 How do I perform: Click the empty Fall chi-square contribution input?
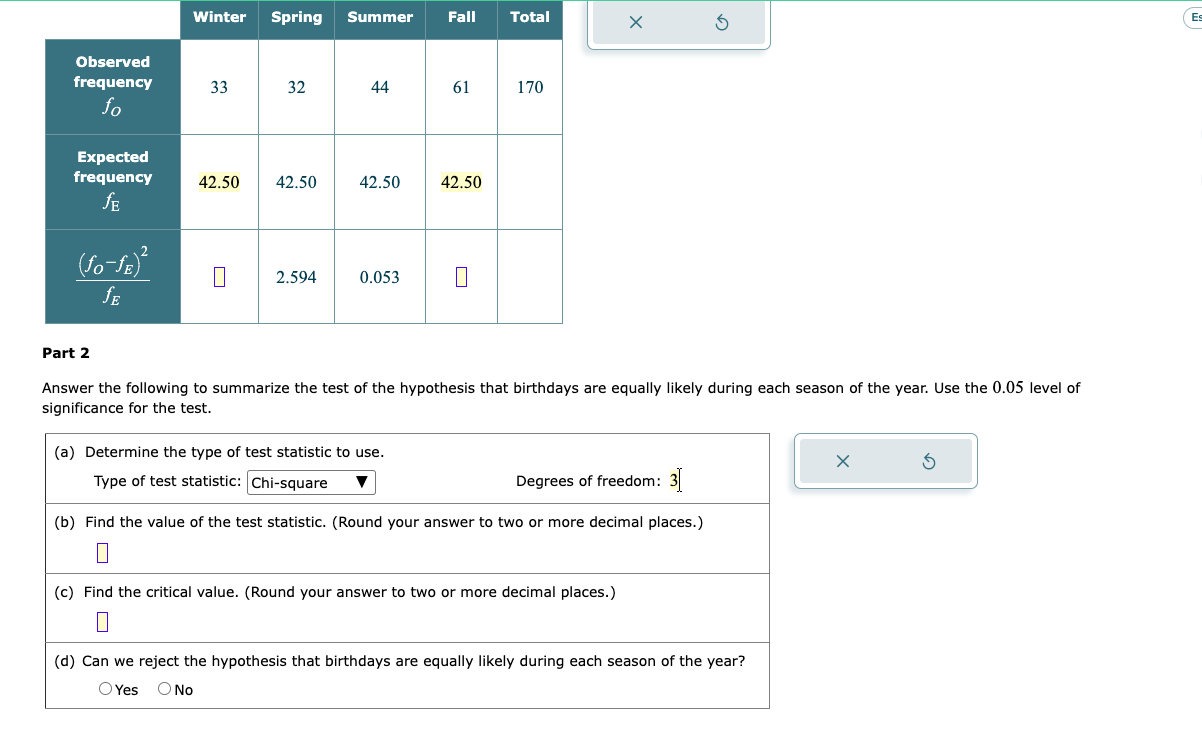pyautogui.click(x=461, y=277)
